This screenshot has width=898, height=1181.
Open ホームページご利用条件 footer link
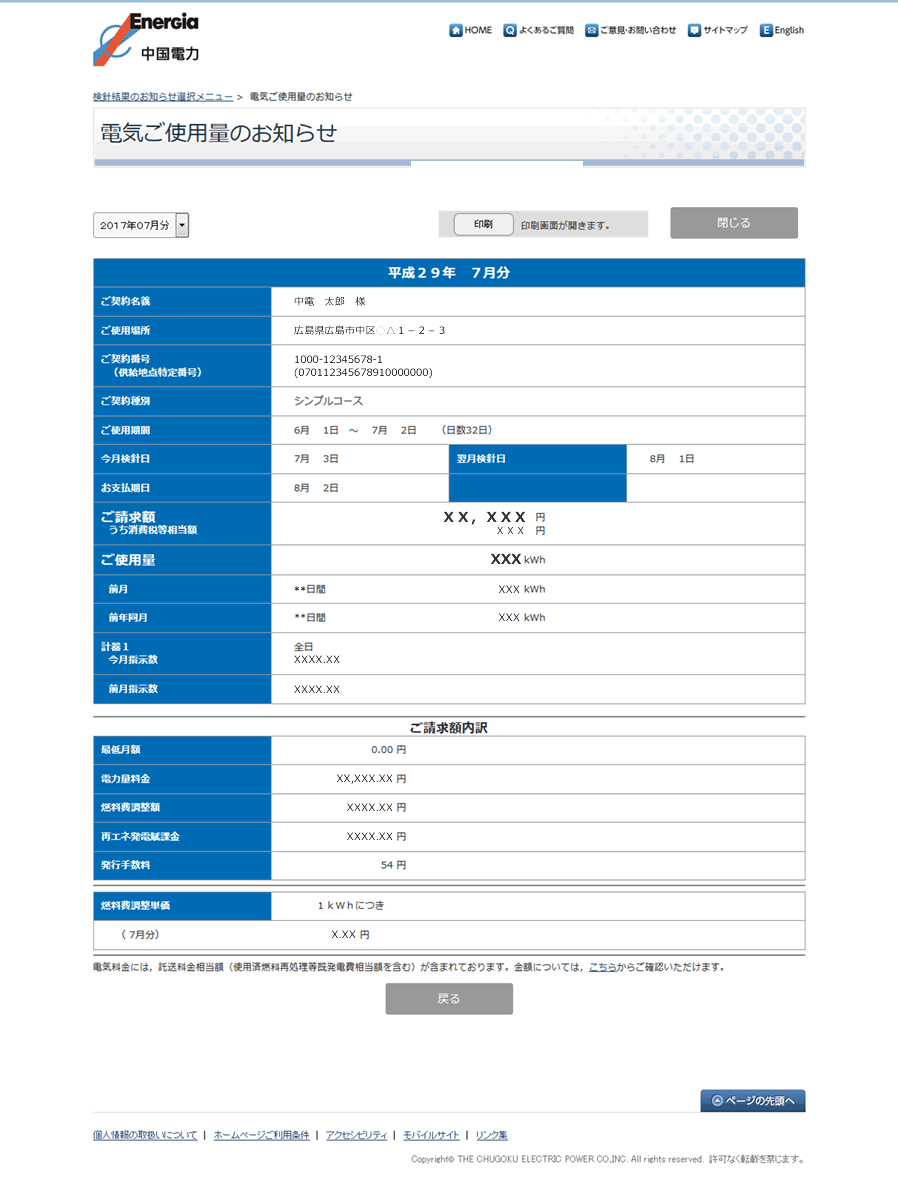click(261, 1135)
